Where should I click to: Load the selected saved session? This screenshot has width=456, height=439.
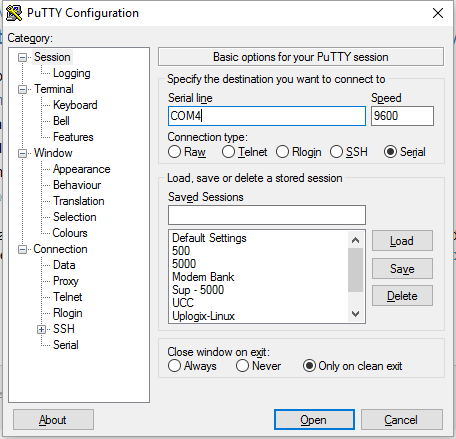point(402,241)
